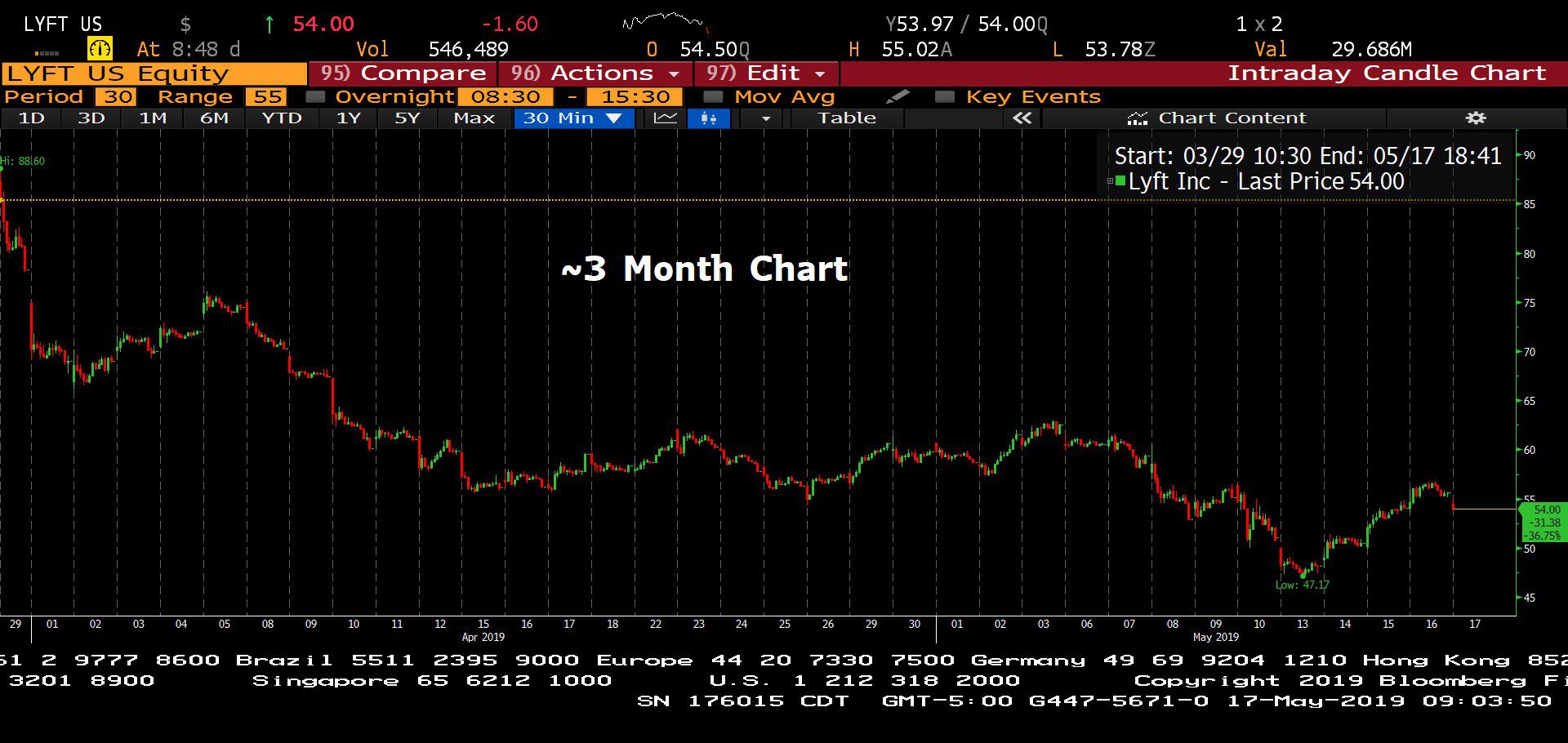Click the Apr 2019 axis label
Image resolution: width=1568 pixels, height=743 pixels.
coord(483,637)
